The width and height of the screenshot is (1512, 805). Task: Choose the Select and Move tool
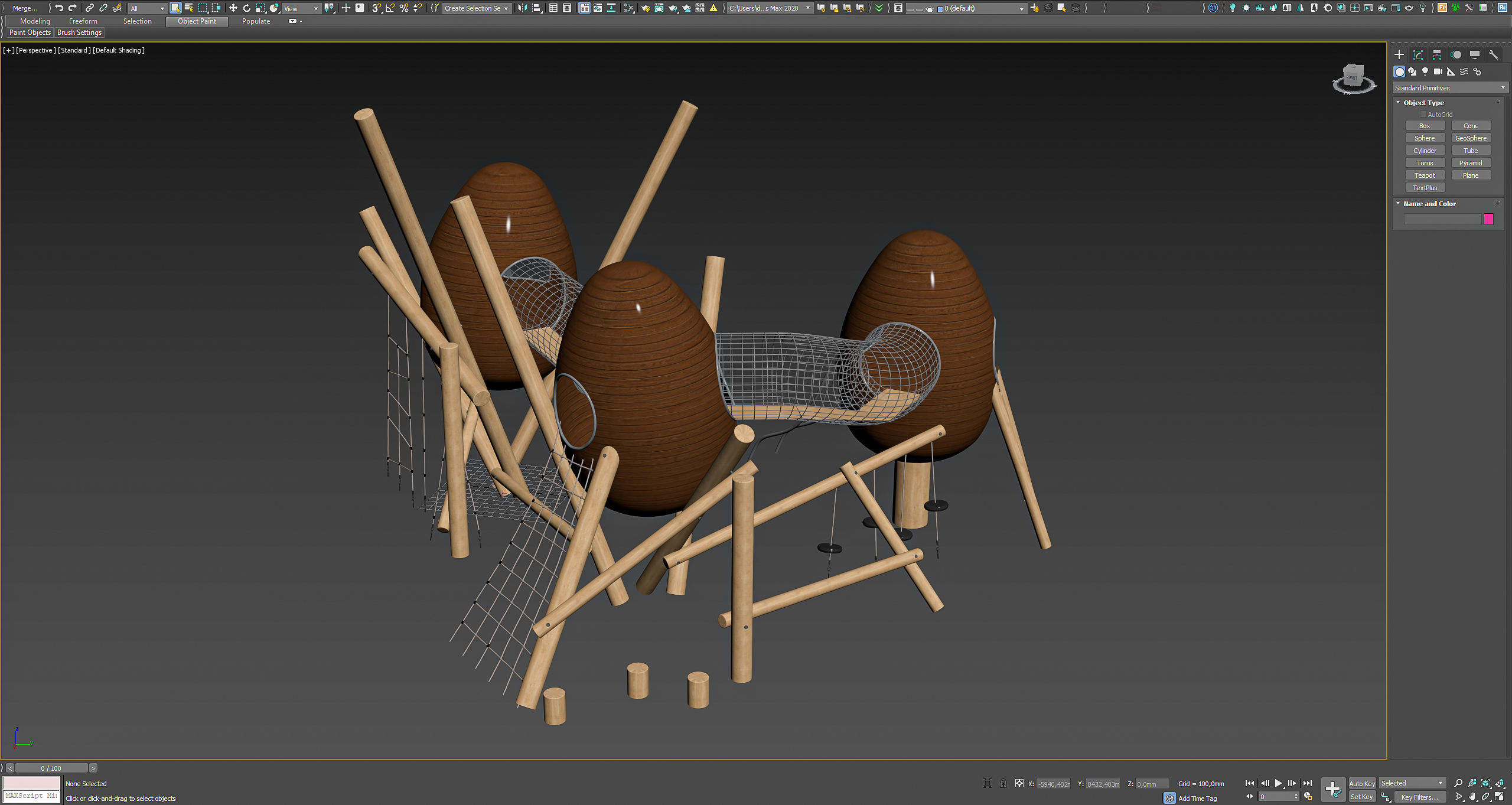(233, 8)
